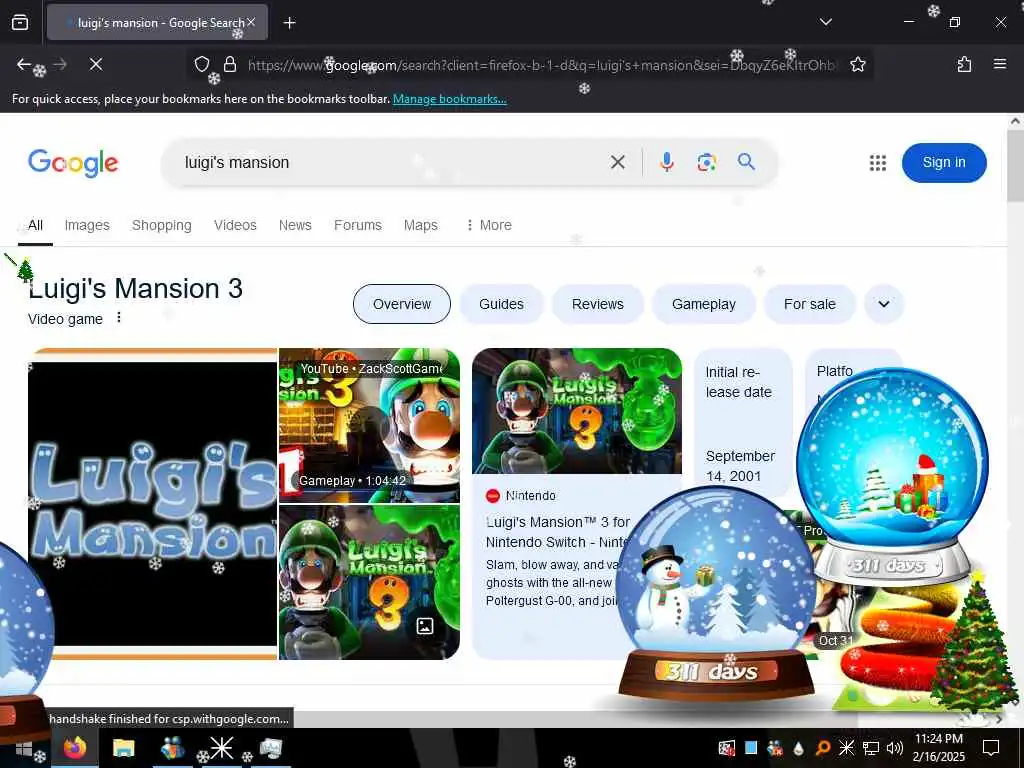Bookmark this page with the star icon
The width and height of the screenshot is (1024, 768).
click(x=857, y=64)
